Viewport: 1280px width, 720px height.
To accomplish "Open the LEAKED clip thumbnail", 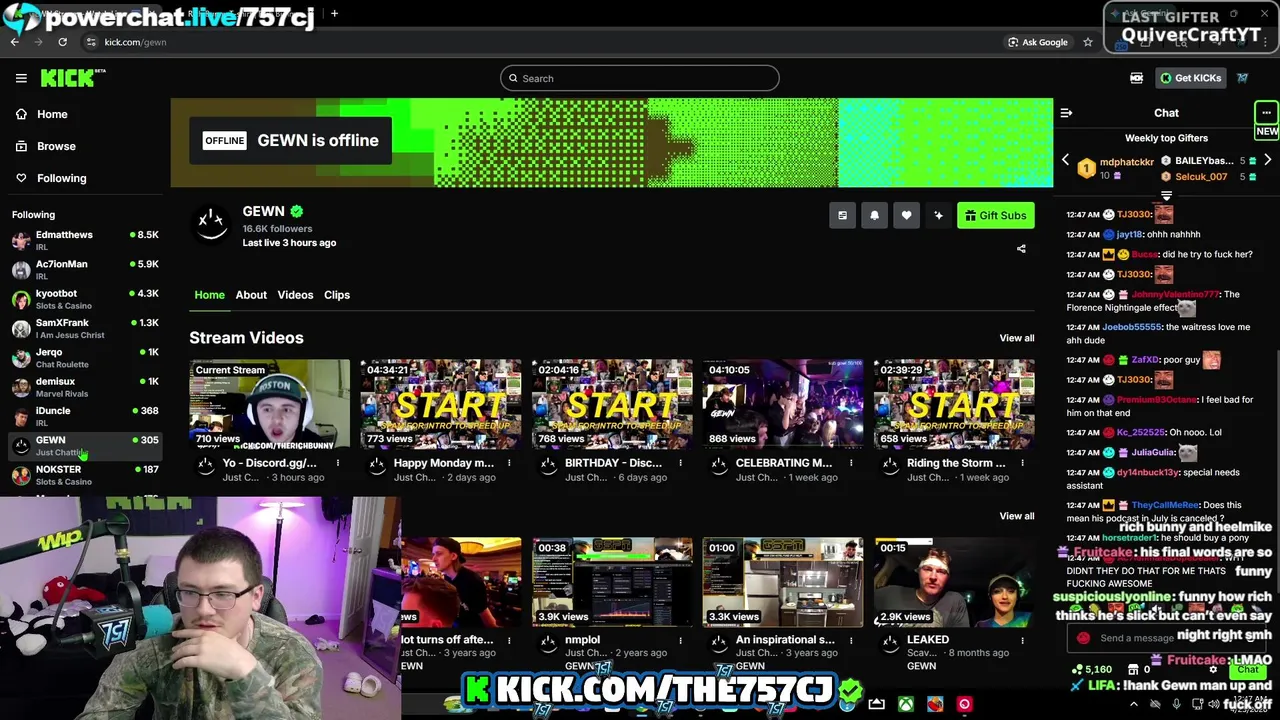I will point(954,582).
